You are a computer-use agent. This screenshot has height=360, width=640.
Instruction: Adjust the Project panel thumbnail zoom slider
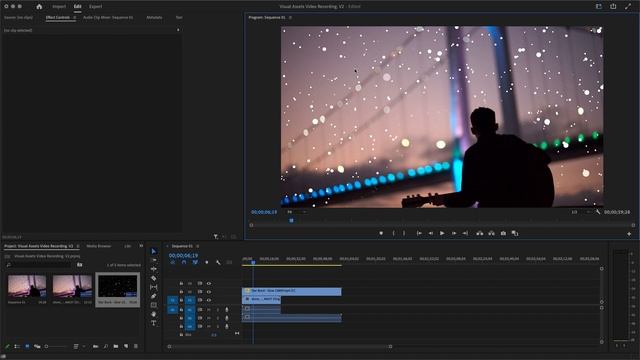(56, 347)
